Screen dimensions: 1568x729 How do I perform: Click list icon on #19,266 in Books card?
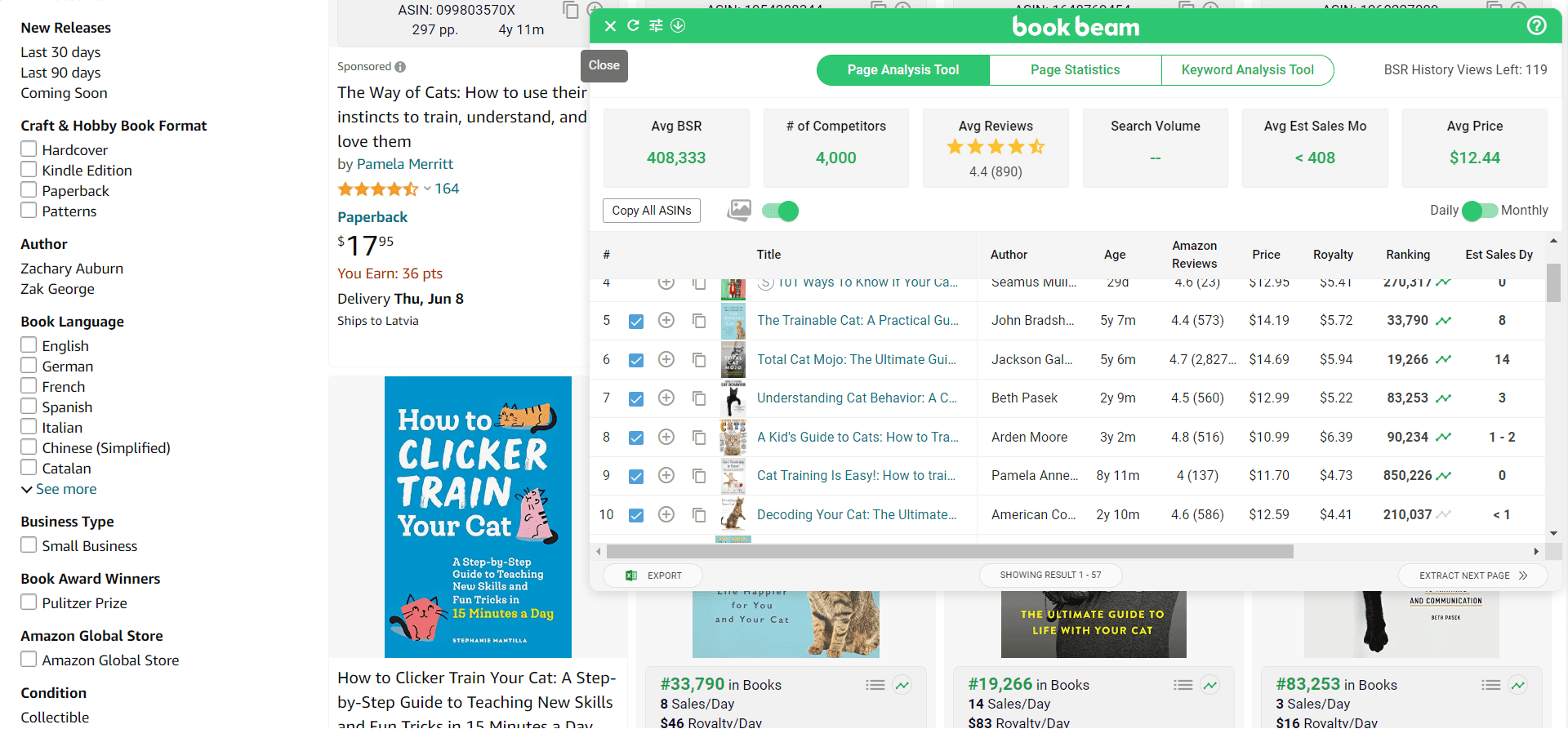click(x=1183, y=685)
